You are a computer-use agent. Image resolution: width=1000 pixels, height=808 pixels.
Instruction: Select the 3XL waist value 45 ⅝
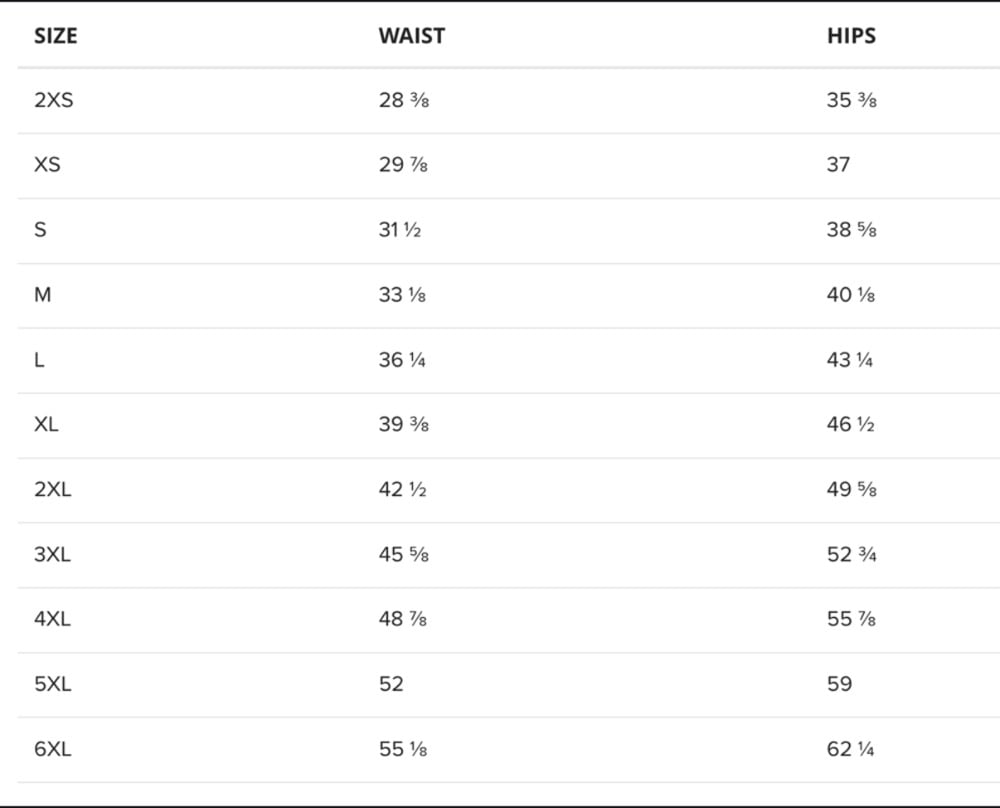pyautogui.click(x=403, y=554)
